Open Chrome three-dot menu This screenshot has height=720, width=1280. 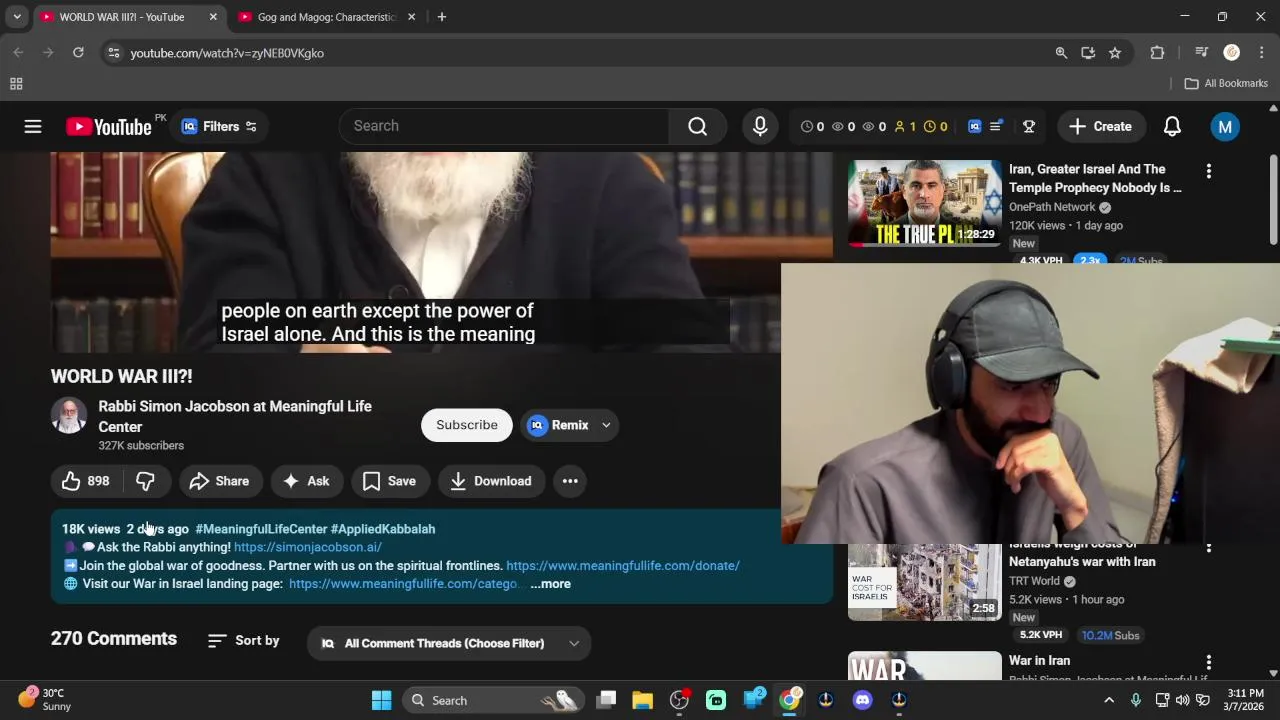pyautogui.click(x=1262, y=53)
